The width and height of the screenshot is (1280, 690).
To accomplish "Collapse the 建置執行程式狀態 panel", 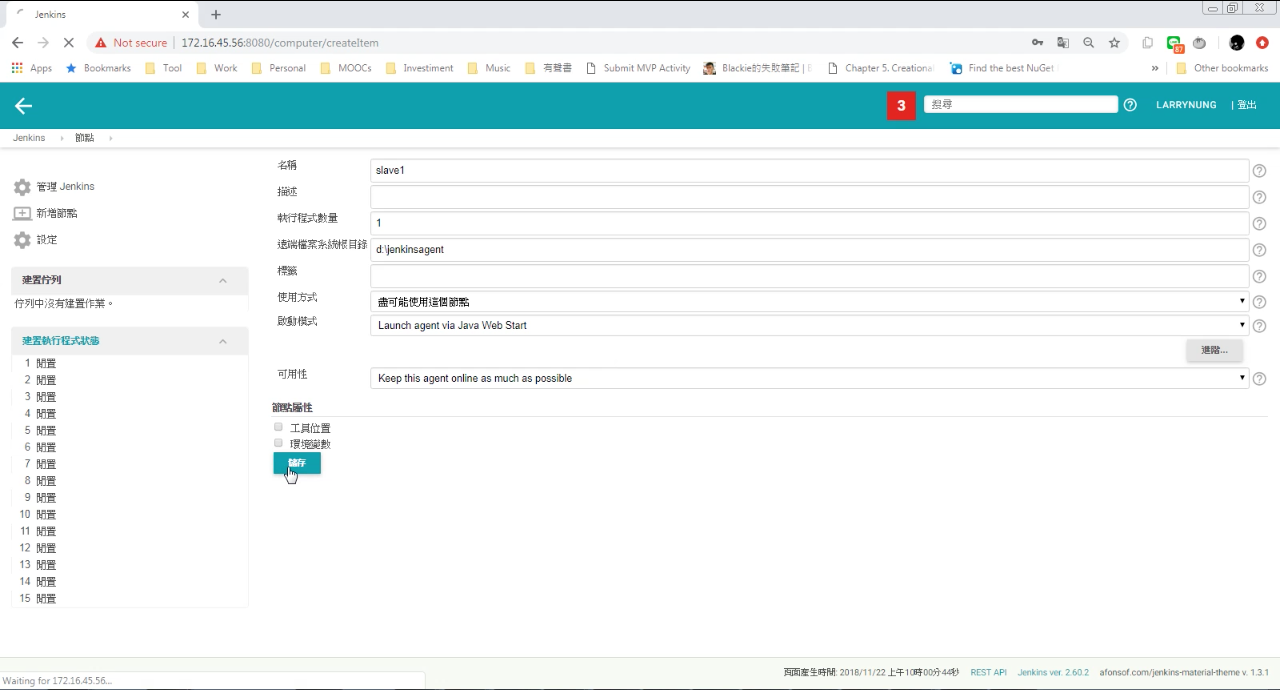I will tap(223, 341).
